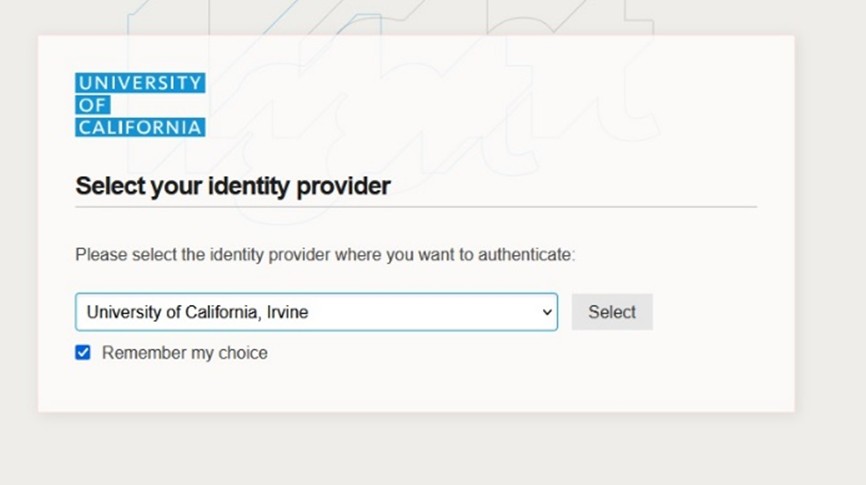This screenshot has height=485, width=866.
Task: Click the word Please in the instruction text
Action: [100, 255]
